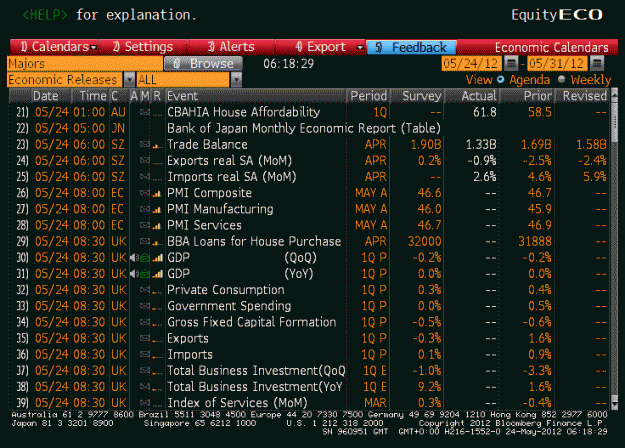Image resolution: width=625 pixels, height=448 pixels.
Task: Expand the Economic Releases dropdown arrow
Action: coord(129,80)
